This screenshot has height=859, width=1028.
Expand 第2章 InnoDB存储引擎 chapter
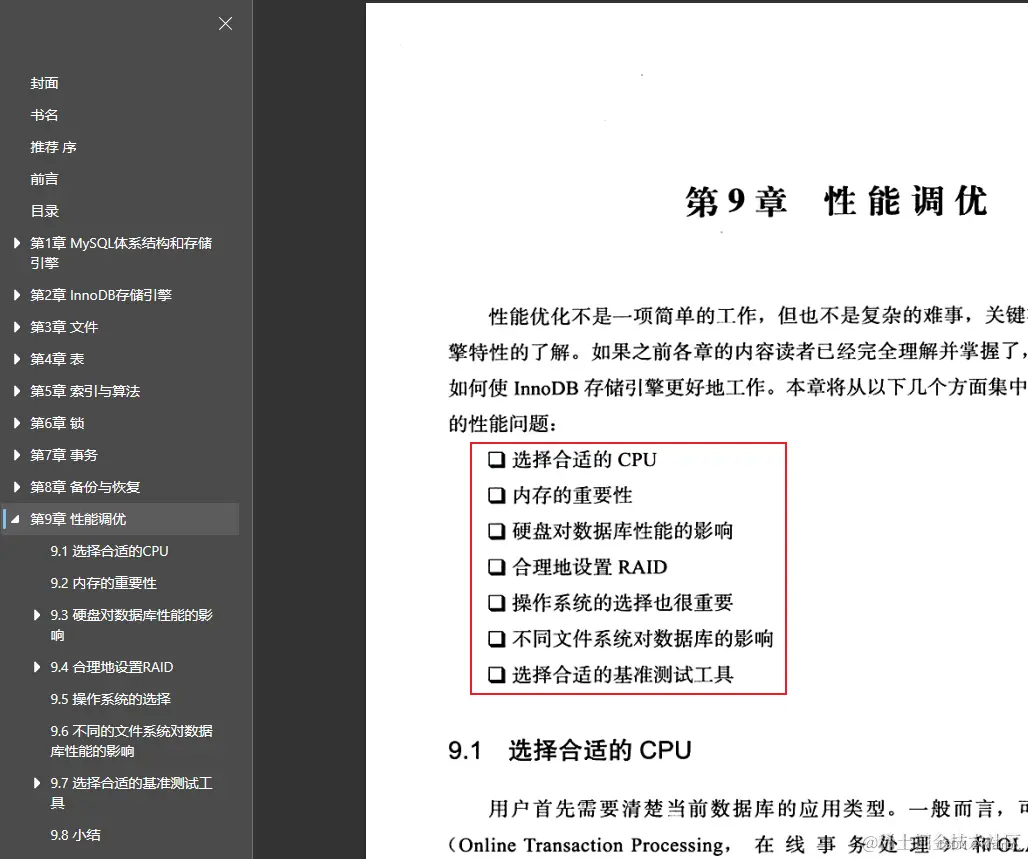tap(16, 295)
